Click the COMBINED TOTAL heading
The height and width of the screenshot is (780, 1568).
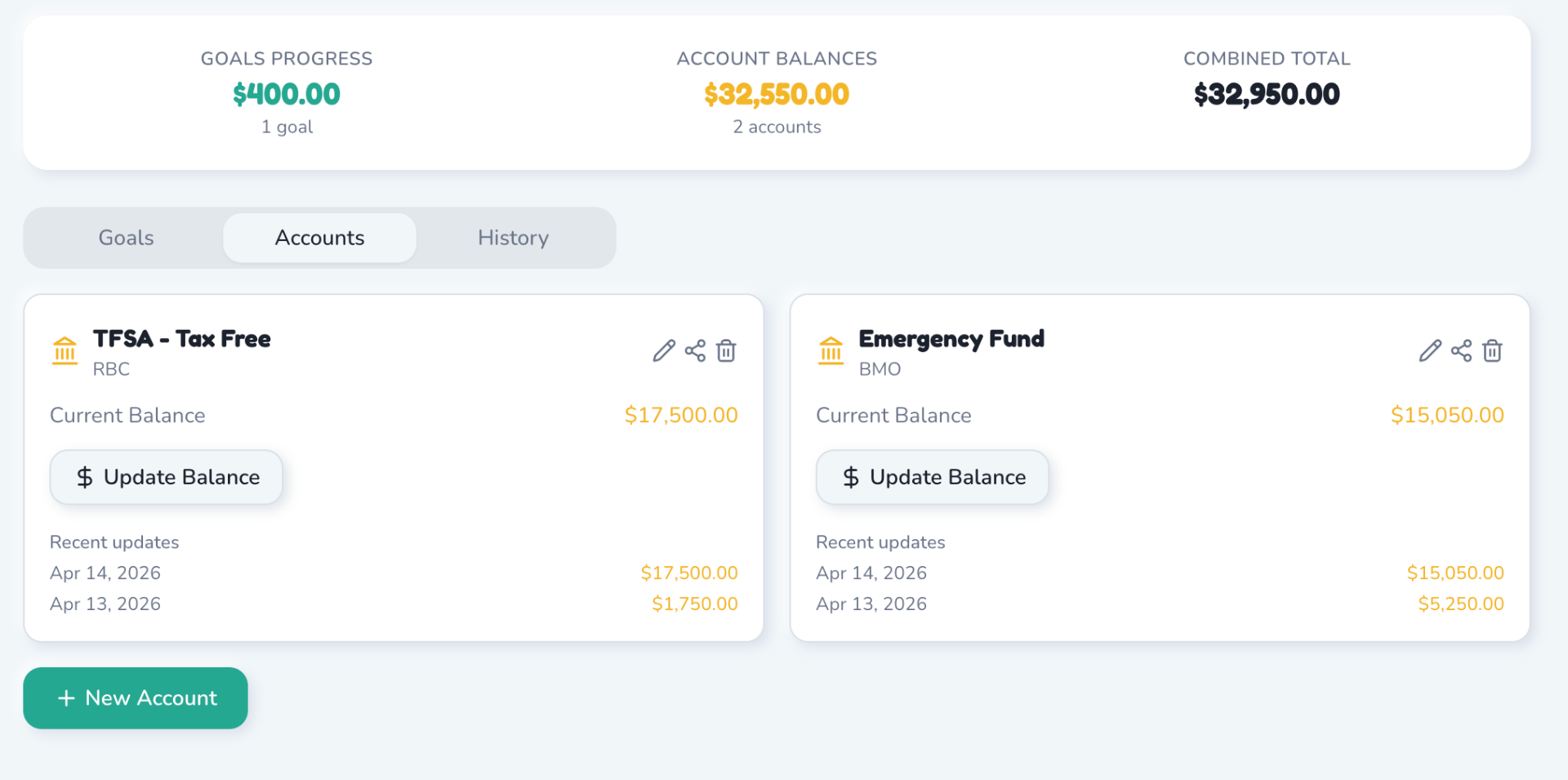[1267, 59]
